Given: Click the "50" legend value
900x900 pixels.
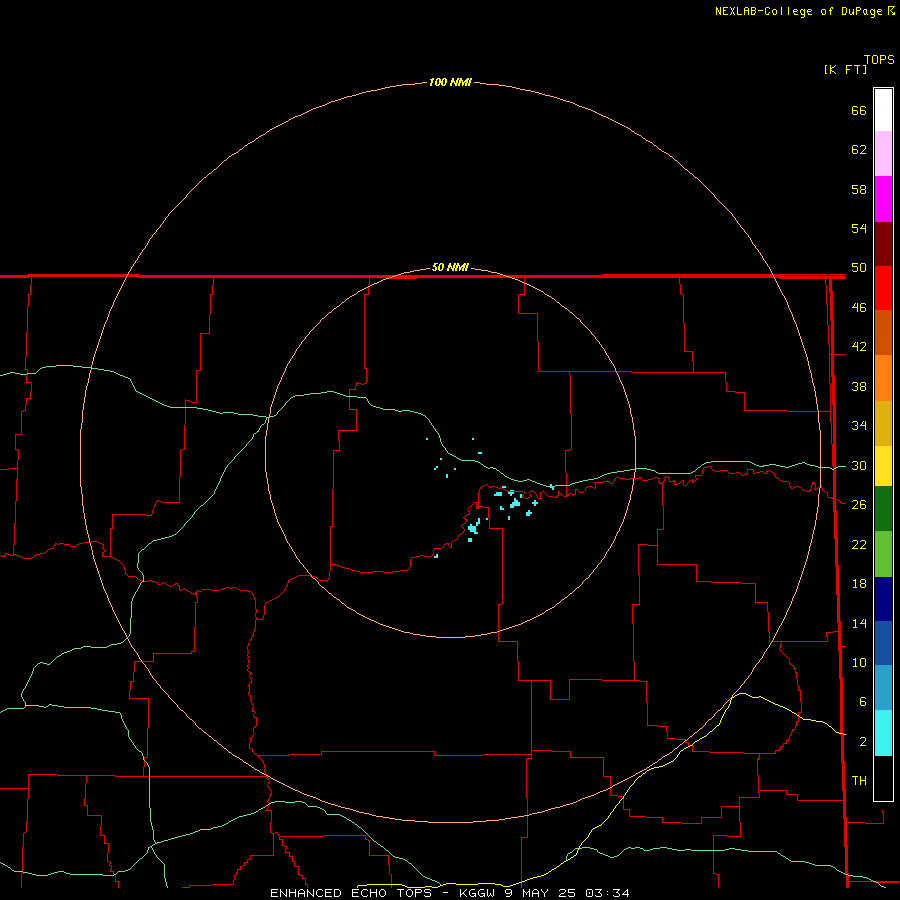Looking at the screenshot, I should click(859, 268).
